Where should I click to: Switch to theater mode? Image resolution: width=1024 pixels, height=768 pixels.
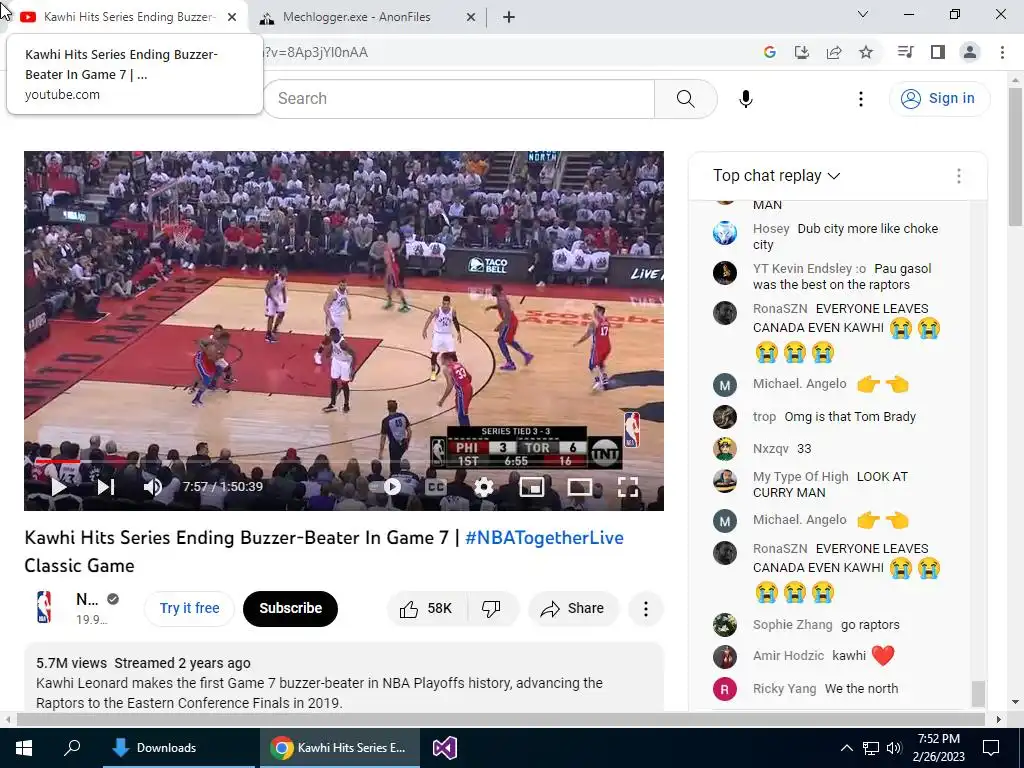click(580, 487)
